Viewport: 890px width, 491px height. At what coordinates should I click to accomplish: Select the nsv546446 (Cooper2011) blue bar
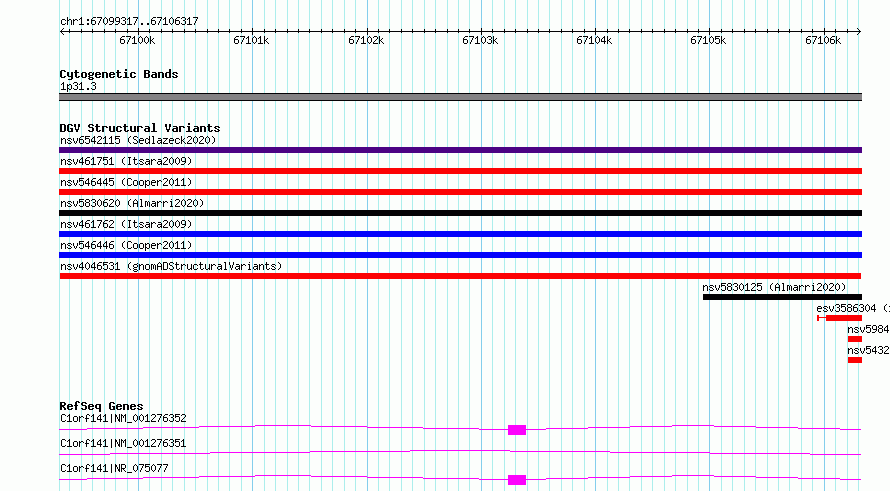[x=460, y=255]
